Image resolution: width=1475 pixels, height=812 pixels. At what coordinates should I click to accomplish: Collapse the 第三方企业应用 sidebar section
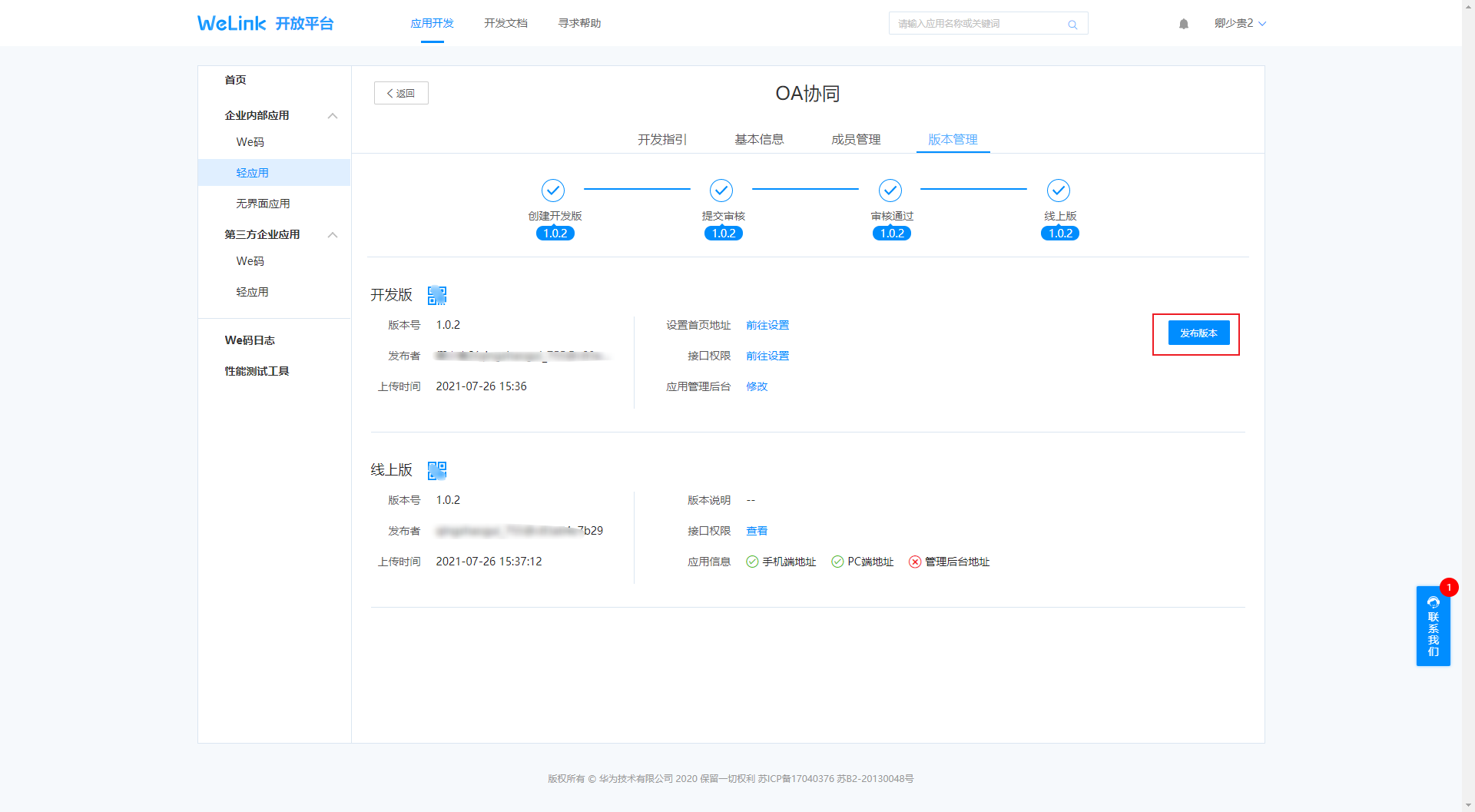pyautogui.click(x=333, y=235)
